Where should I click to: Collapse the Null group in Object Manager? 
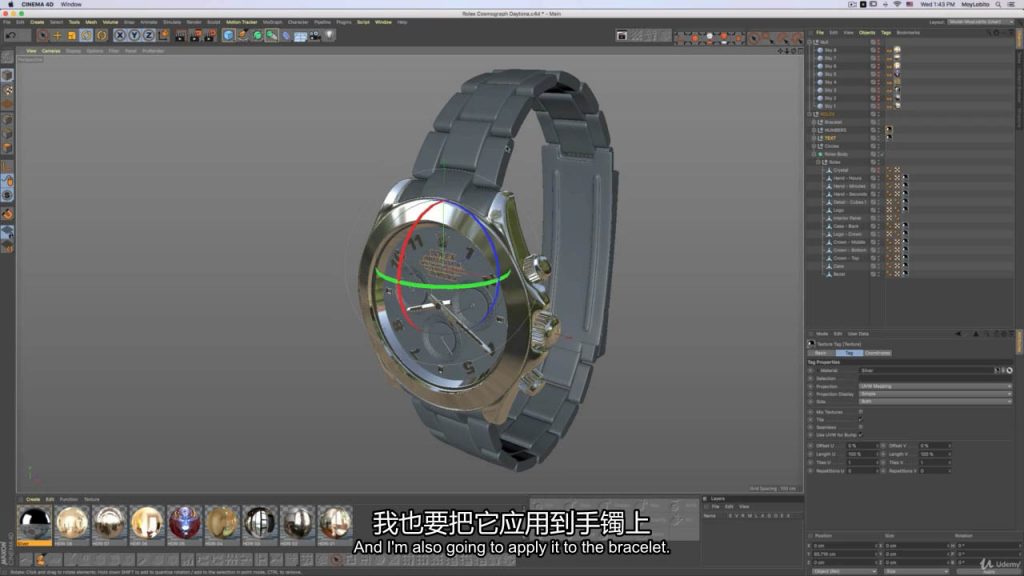click(810, 42)
